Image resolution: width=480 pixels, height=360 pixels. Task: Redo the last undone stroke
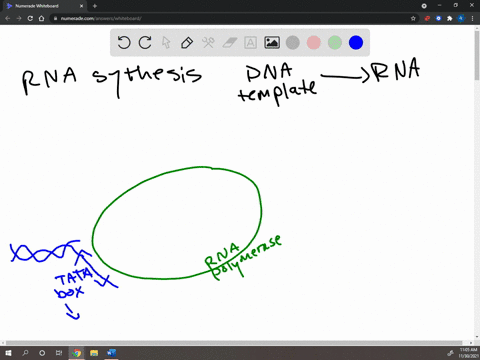pyautogui.click(x=145, y=43)
